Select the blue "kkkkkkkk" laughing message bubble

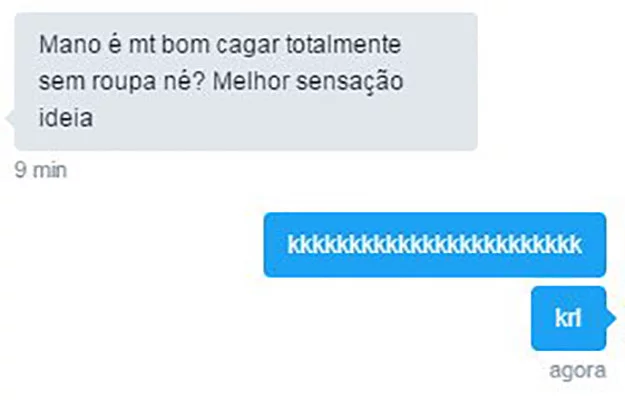point(435,245)
